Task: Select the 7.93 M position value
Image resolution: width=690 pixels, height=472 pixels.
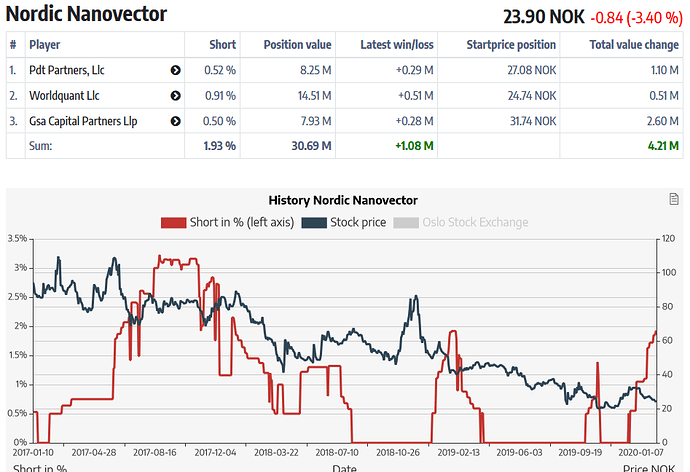Action: 316,121
